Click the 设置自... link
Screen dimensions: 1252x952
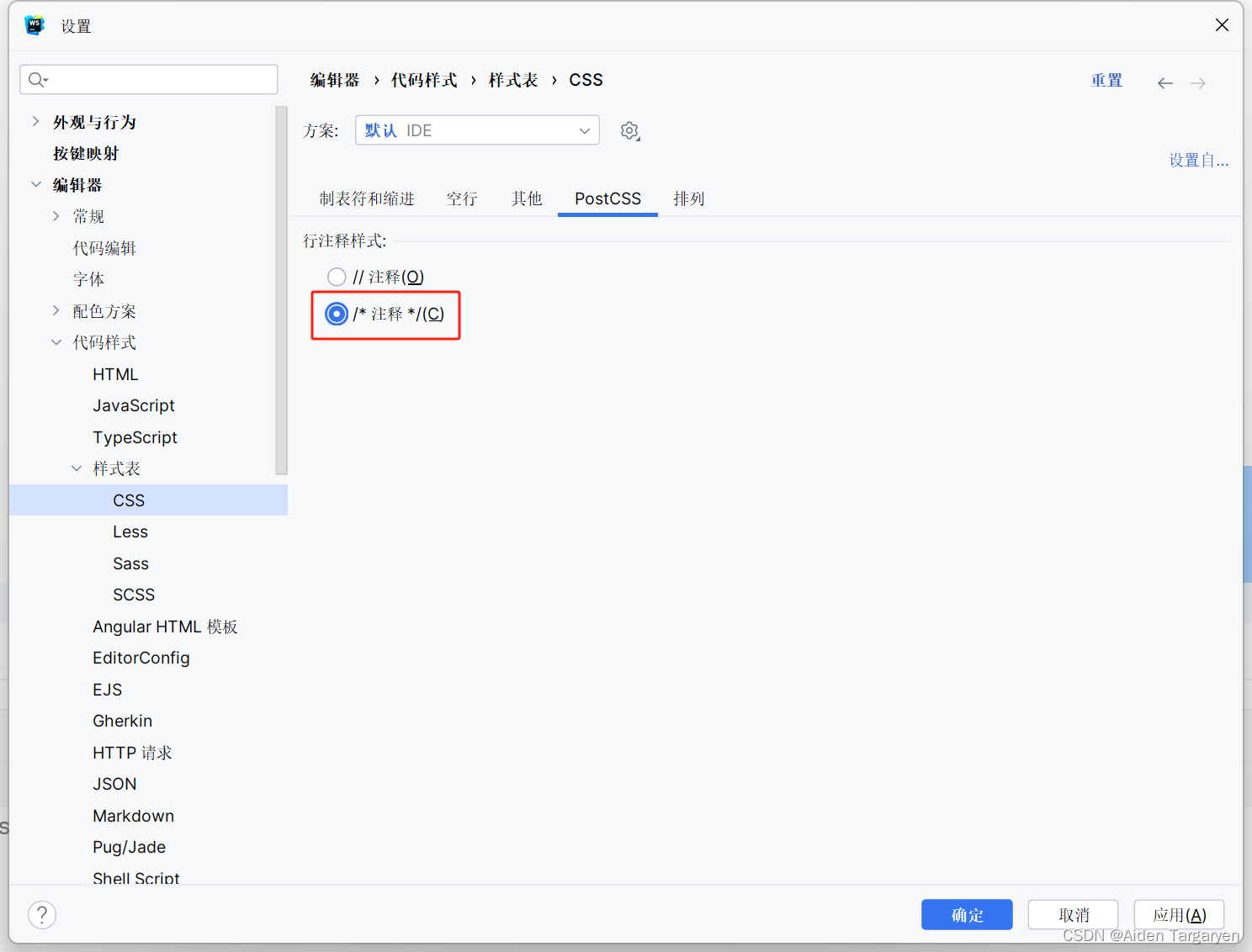(1198, 160)
